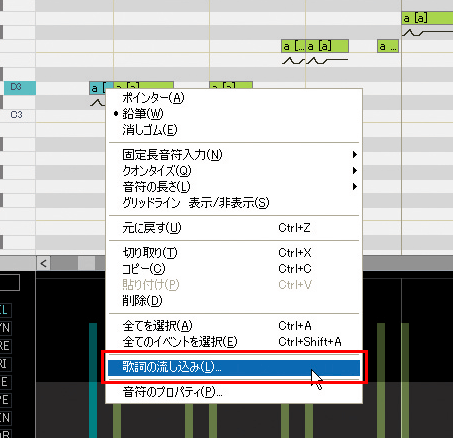The height and width of the screenshot is (438, 453).
Task: Click 元に戻す(U) undo entry
Action: click(234, 228)
